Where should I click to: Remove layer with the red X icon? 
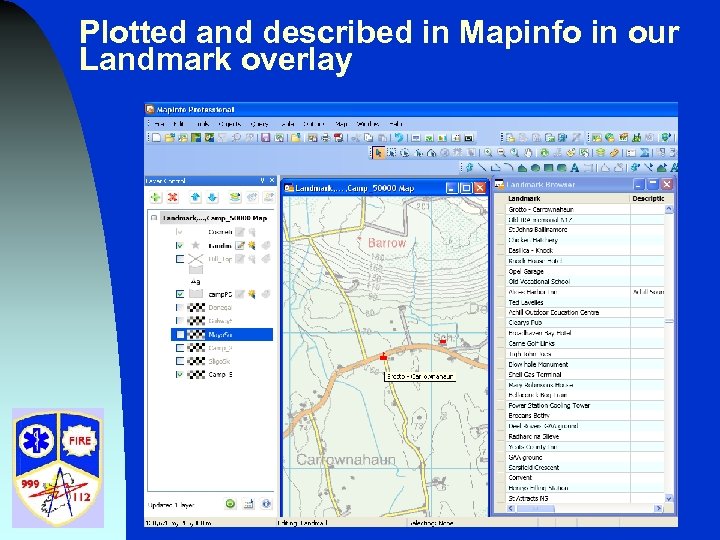172,198
